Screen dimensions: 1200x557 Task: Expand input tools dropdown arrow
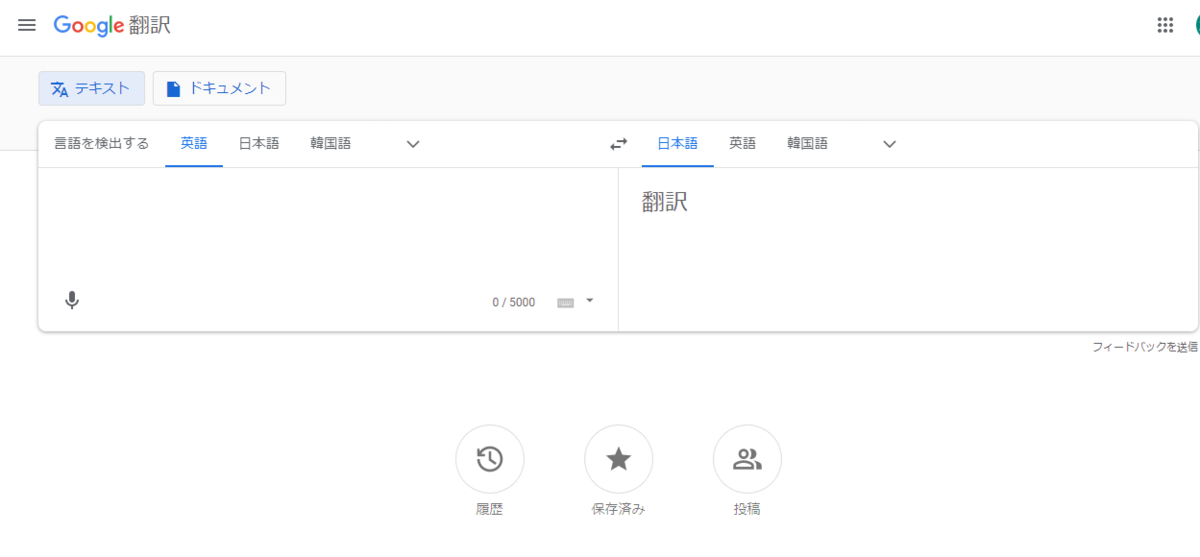point(590,300)
